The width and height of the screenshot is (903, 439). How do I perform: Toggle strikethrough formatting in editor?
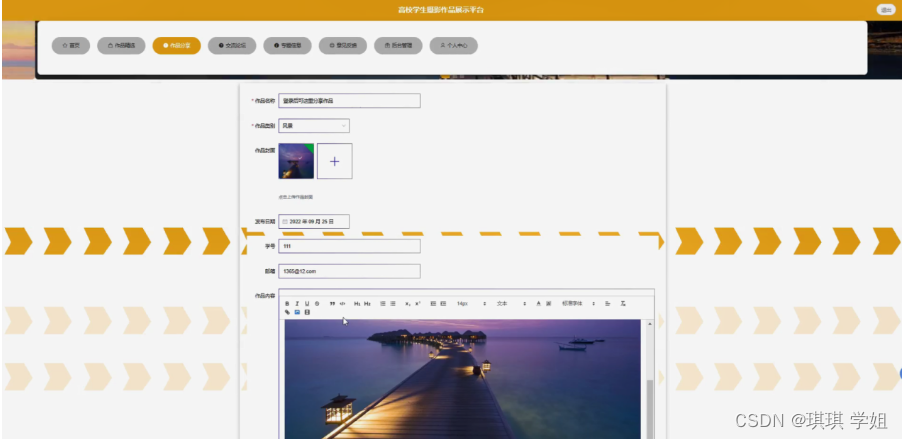click(x=317, y=304)
